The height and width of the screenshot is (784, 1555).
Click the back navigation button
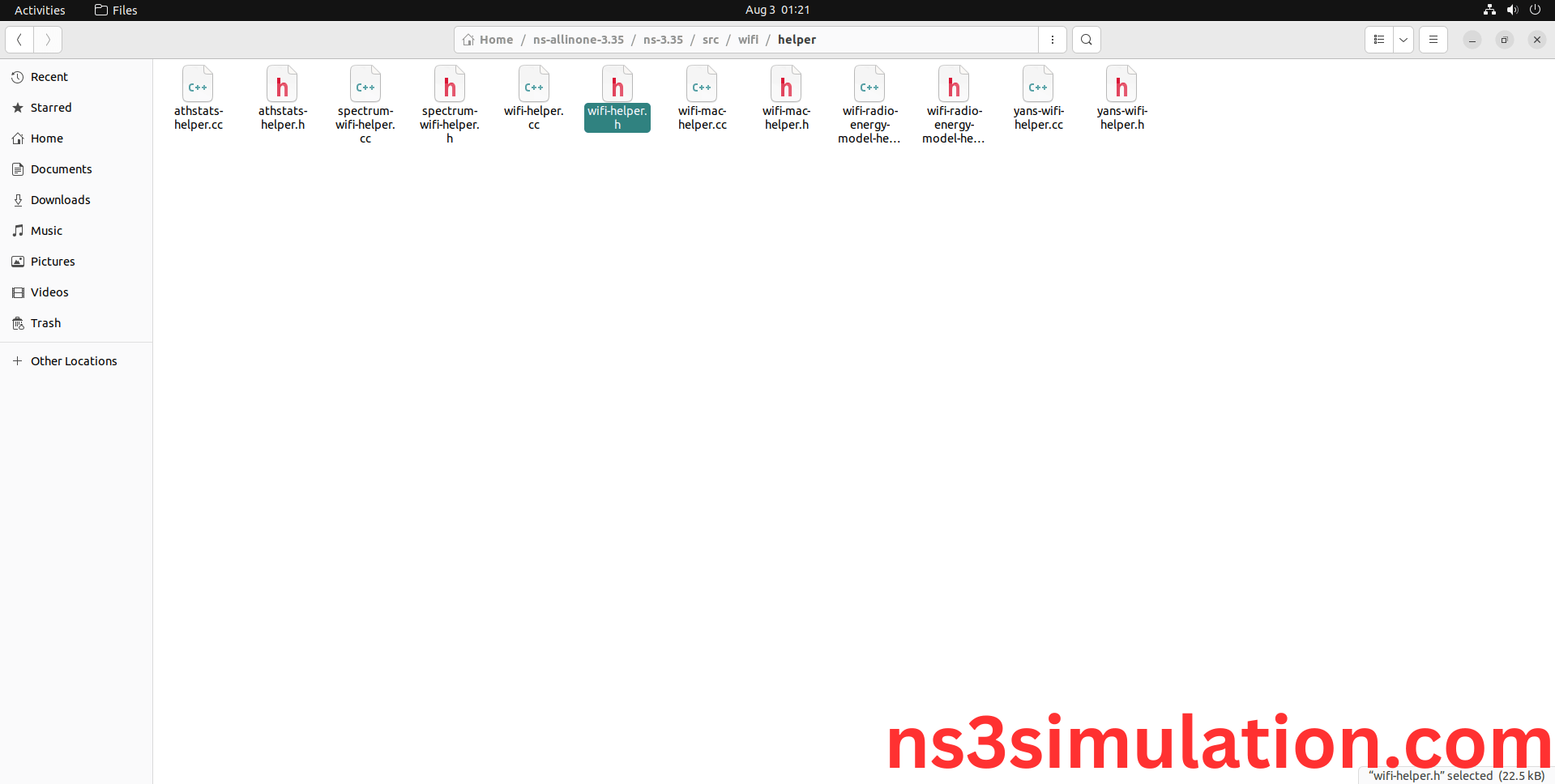click(x=19, y=39)
